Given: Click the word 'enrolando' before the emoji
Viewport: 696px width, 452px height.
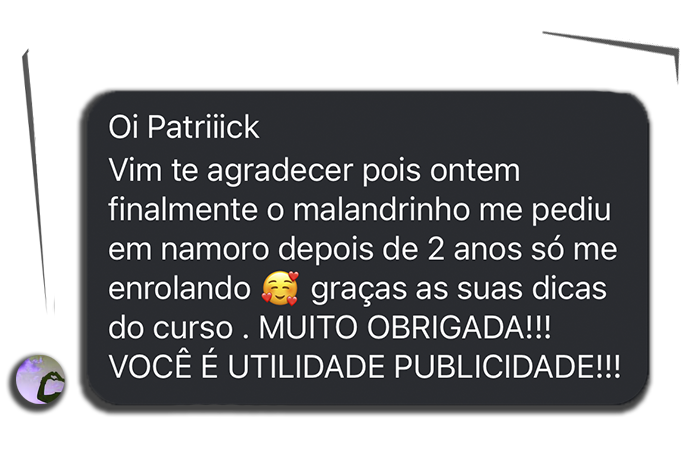Looking at the screenshot, I should pos(180,288).
